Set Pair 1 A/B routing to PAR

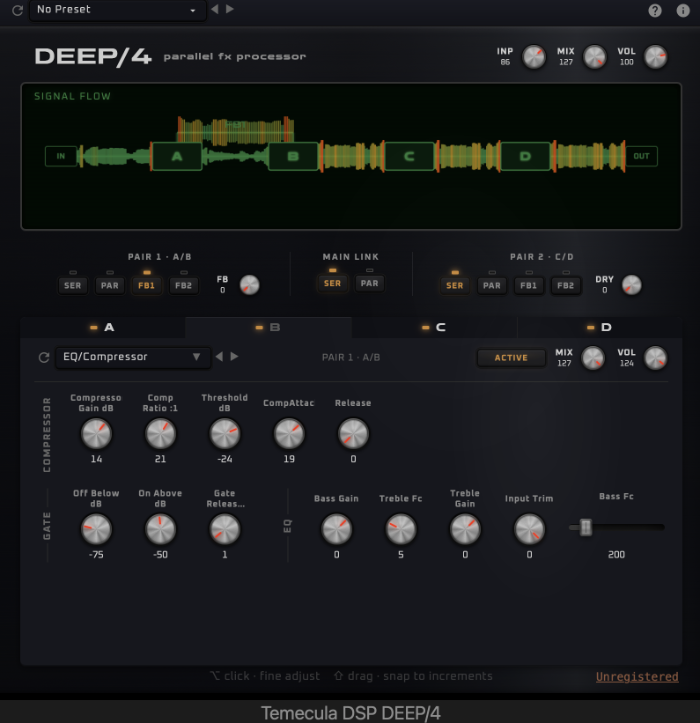[x=110, y=285]
